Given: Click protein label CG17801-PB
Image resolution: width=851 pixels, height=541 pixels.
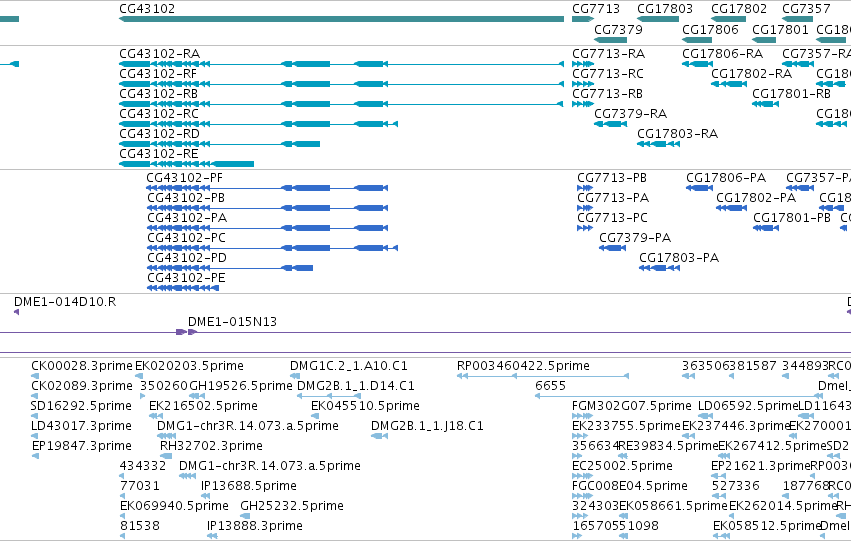Looking at the screenshot, I should tap(792, 218).
